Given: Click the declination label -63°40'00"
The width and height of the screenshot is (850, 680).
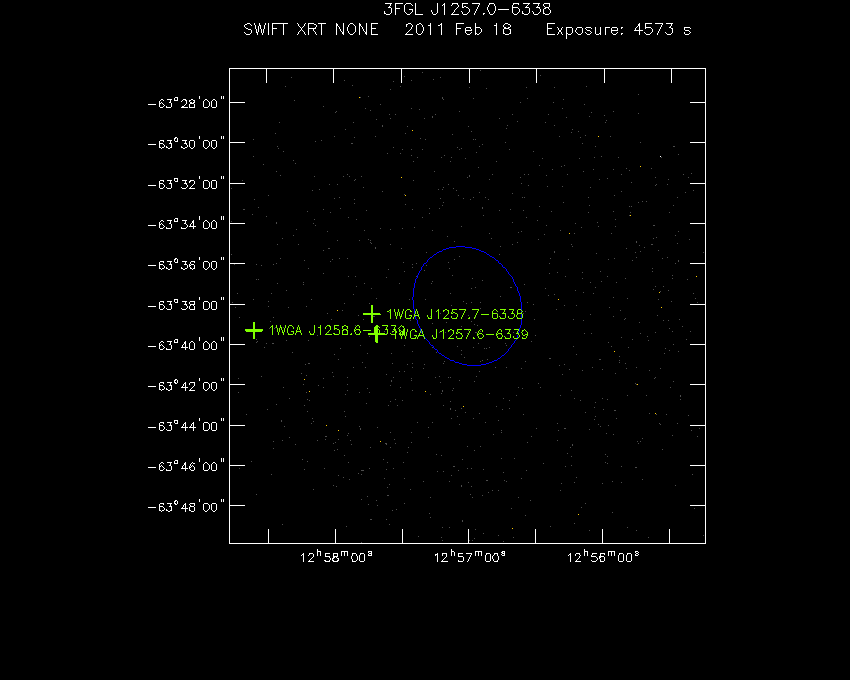Looking at the screenshot, I should pyautogui.click(x=186, y=345).
